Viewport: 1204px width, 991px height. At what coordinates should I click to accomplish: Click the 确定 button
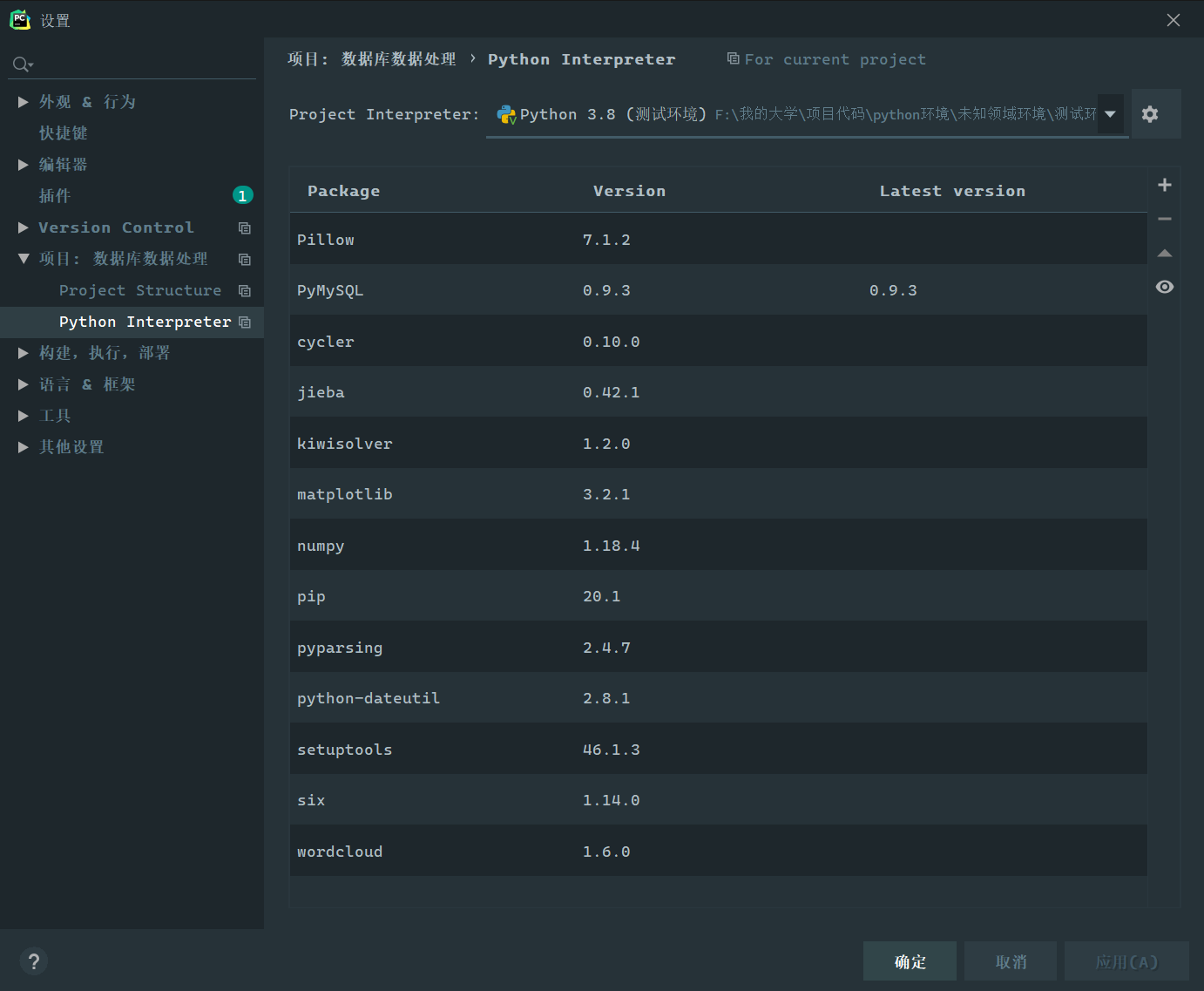(x=910, y=961)
